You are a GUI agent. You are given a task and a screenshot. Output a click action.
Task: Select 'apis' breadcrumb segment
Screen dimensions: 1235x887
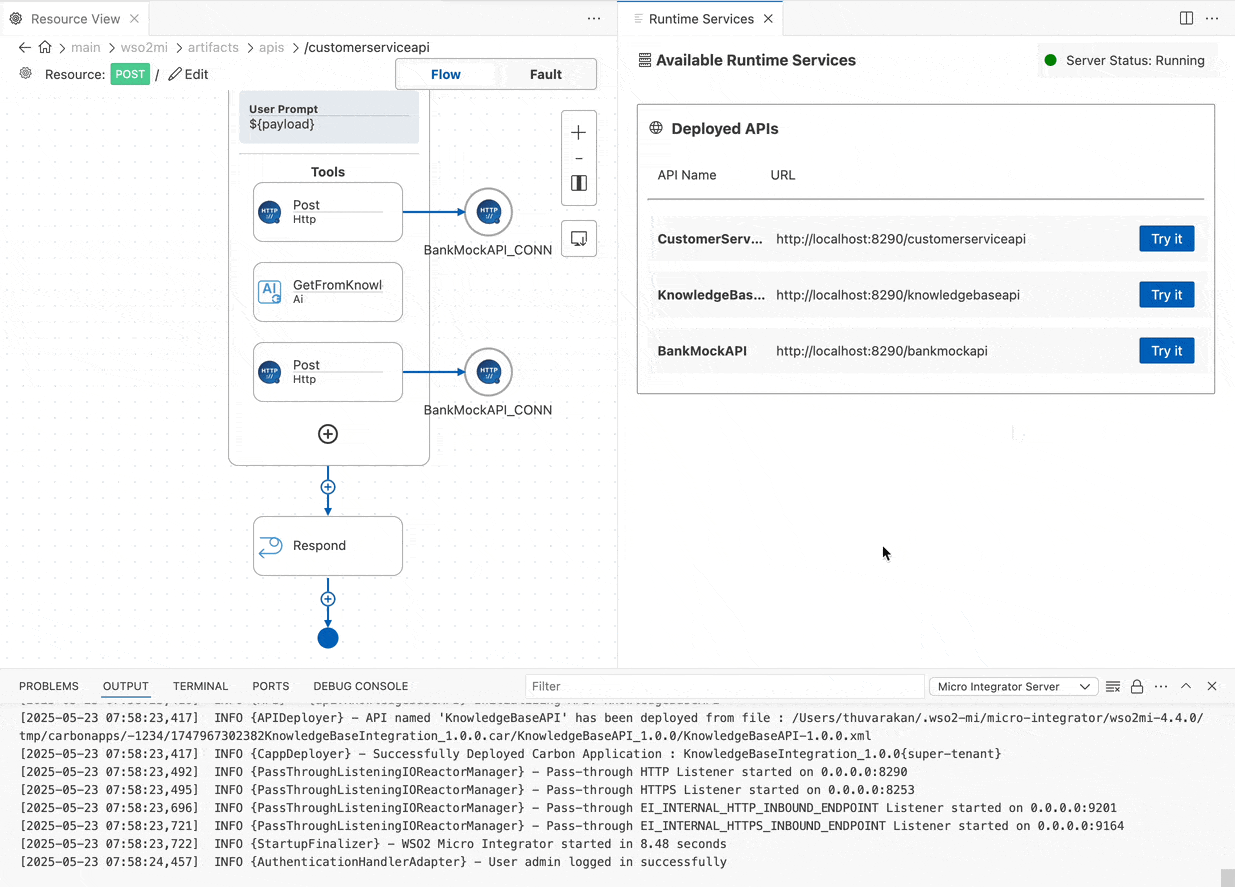(x=272, y=47)
